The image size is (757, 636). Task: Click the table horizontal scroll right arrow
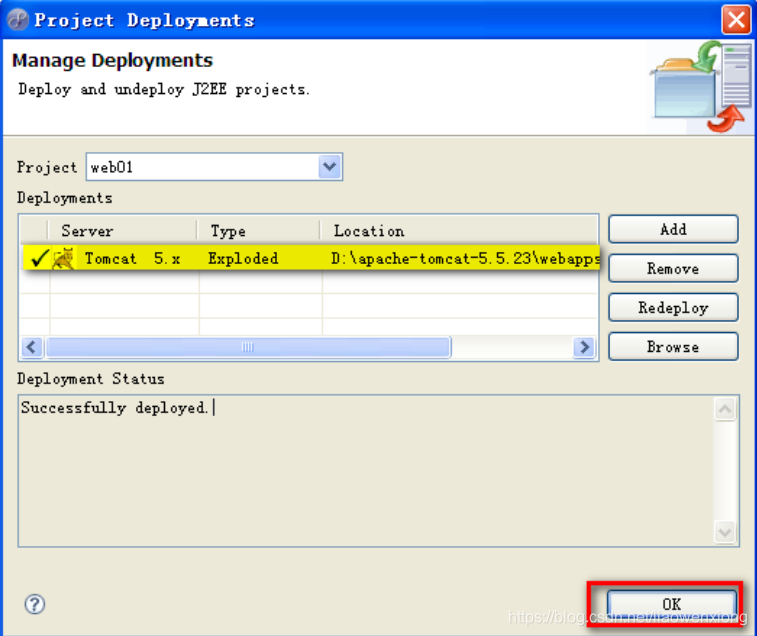tap(585, 347)
